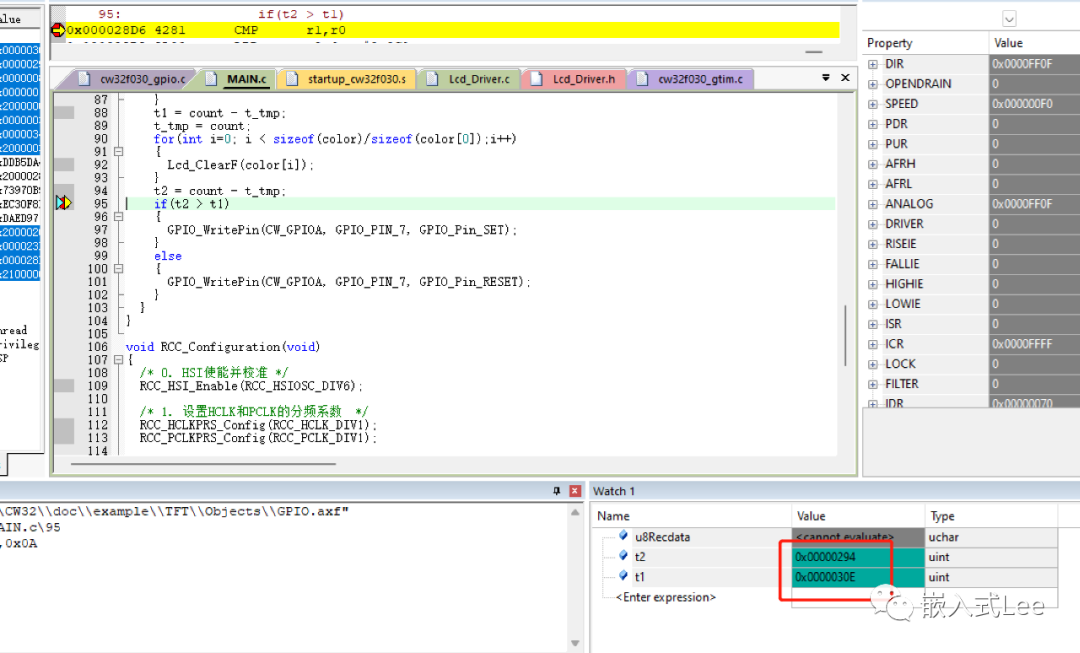Open the cw32f030_gtim.c tab
The image size is (1080, 653).
[699, 79]
